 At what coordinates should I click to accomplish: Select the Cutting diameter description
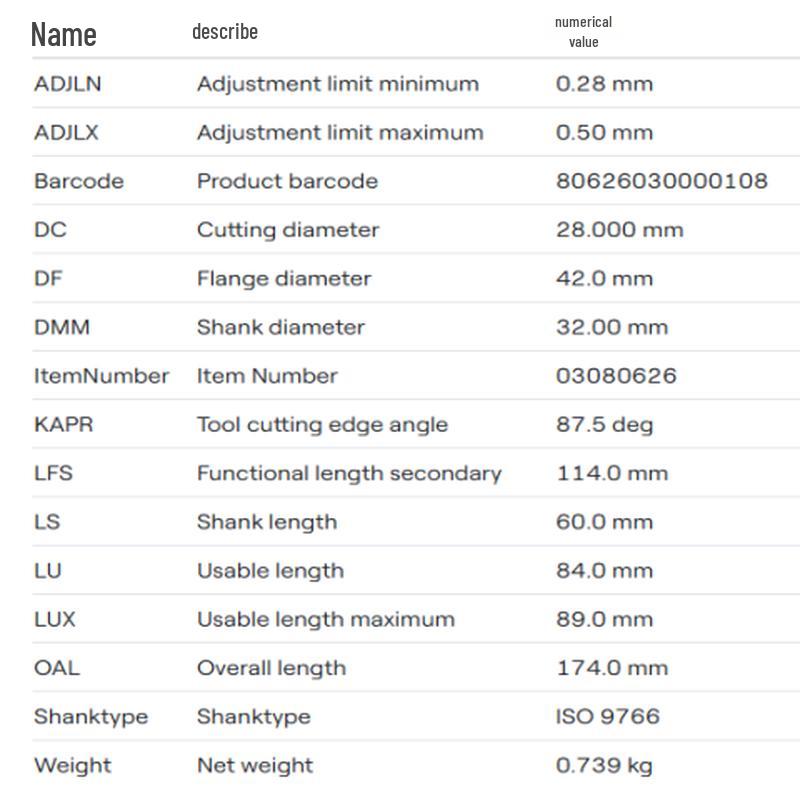[x=288, y=230]
